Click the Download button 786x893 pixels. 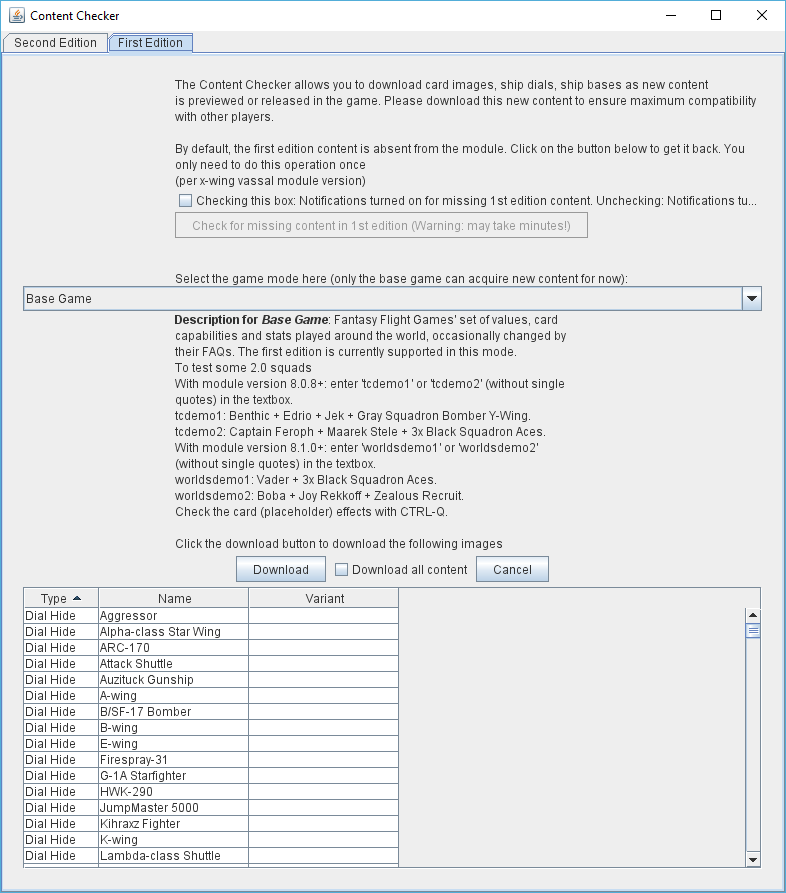tap(281, 570)
